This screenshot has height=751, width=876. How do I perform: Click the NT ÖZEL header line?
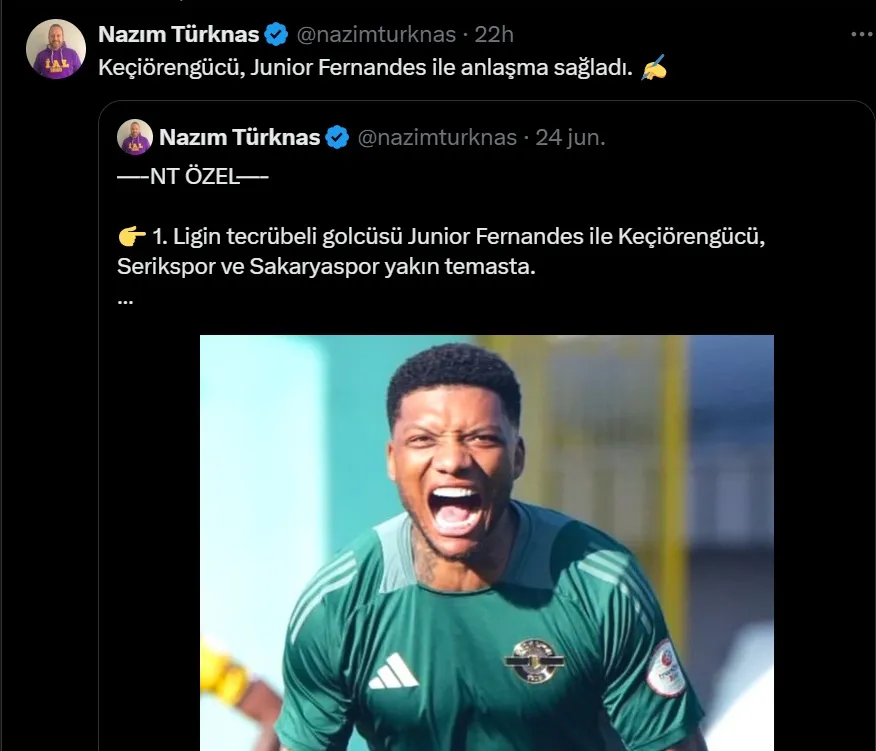(x=193, y=177)
